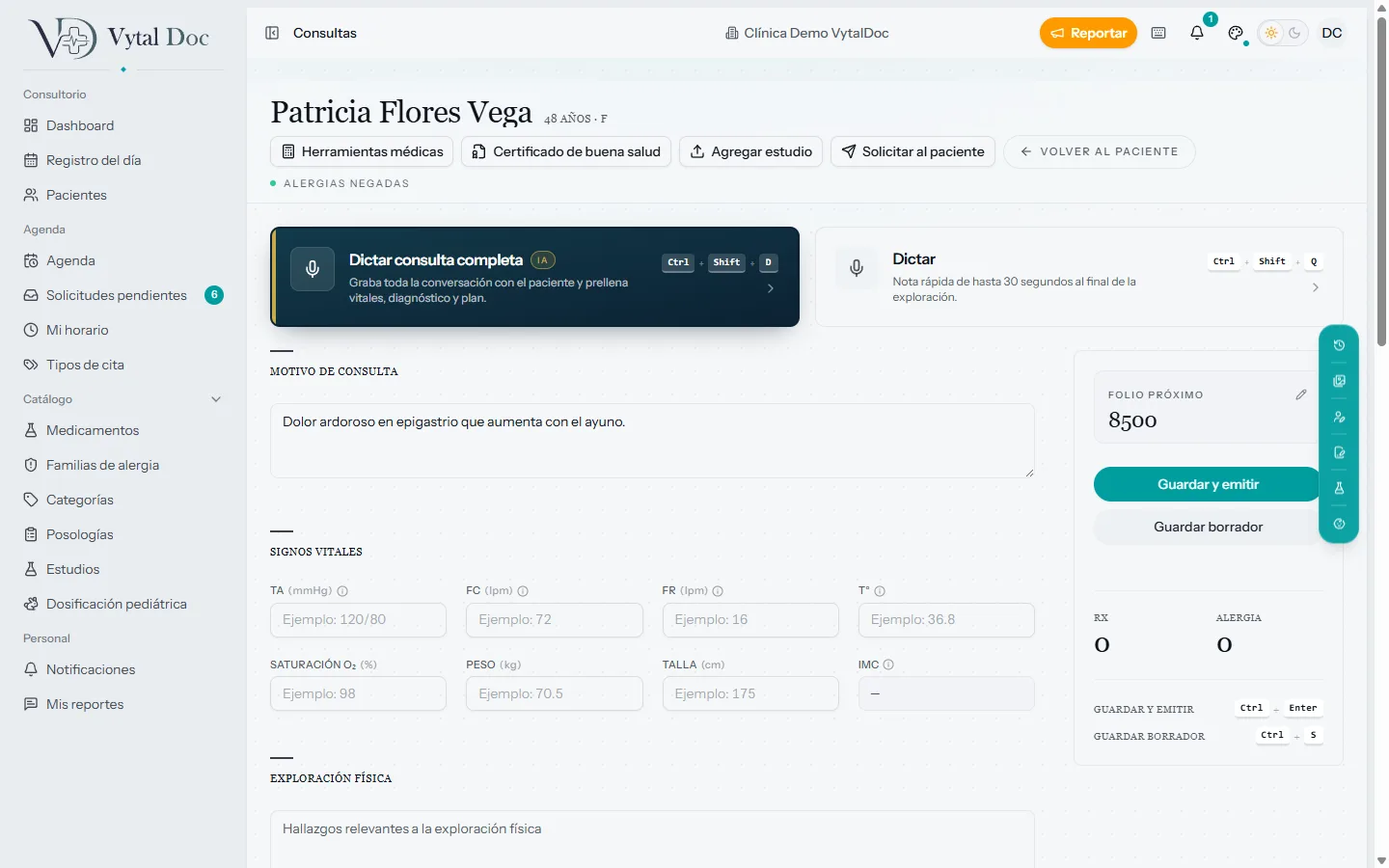This screenshot has height=868, width=1389.
Task: Click Guardar borrador button
Action: (1207, 527)
